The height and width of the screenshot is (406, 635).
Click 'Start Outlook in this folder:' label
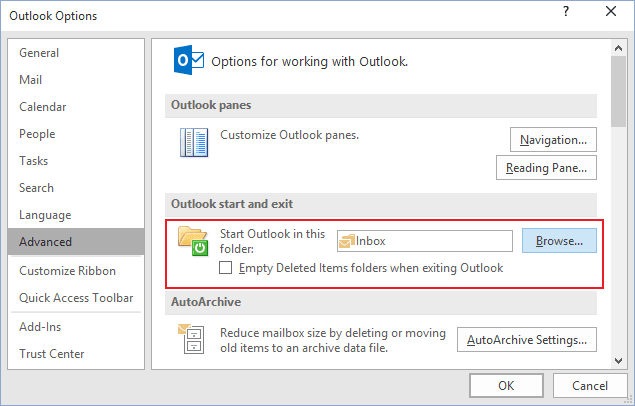click(x=273, y=241)
